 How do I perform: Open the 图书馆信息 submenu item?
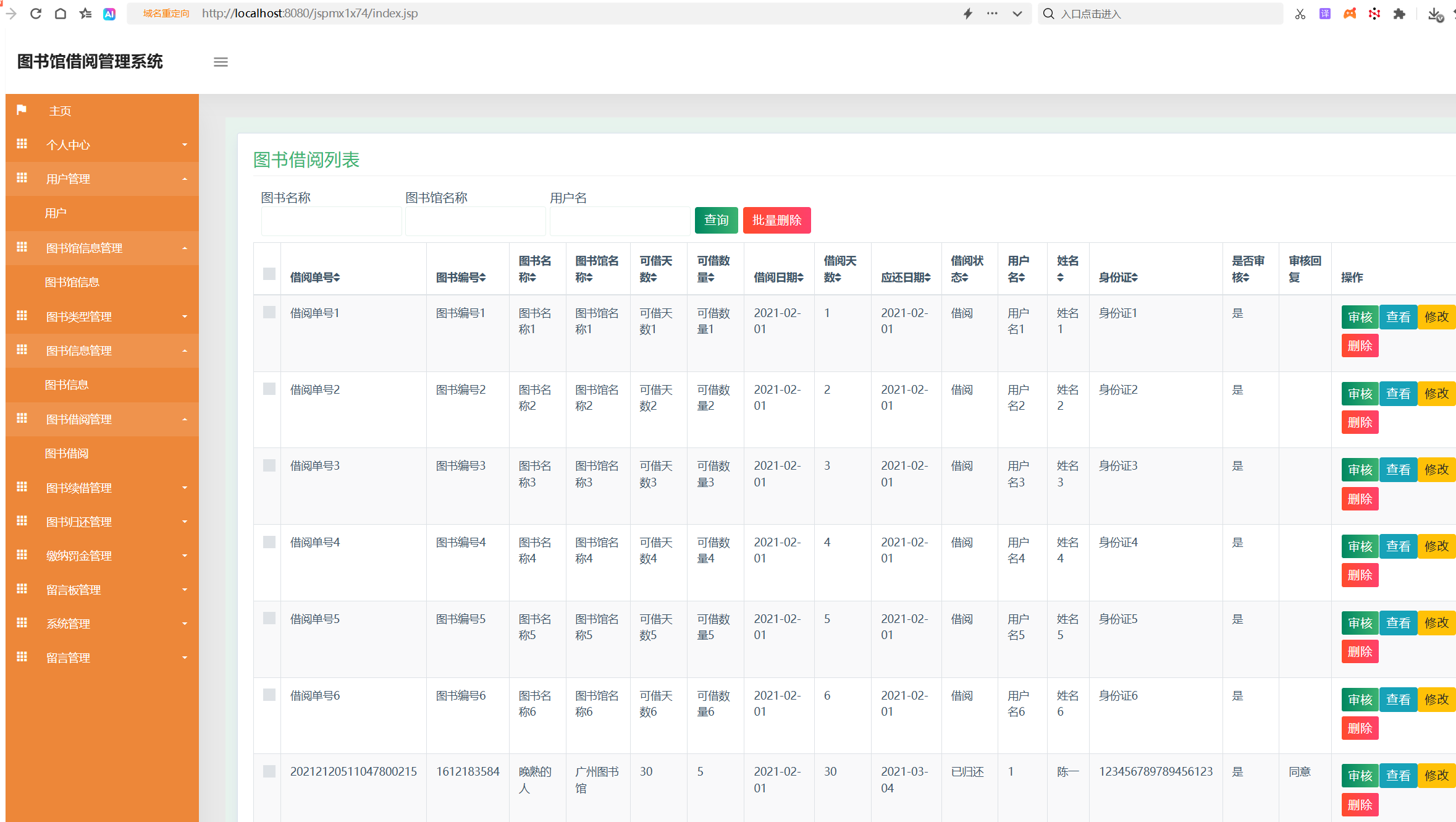(x=72, y=282)
